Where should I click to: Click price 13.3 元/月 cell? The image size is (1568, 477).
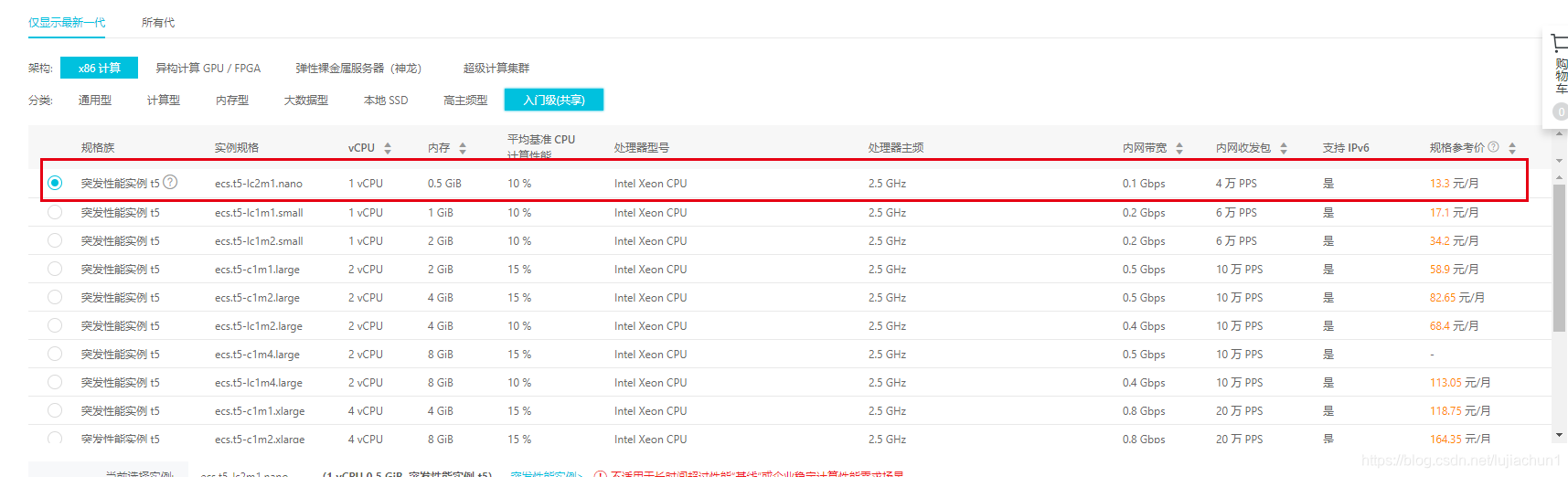pyautogui.click(x=1455, y=184)
